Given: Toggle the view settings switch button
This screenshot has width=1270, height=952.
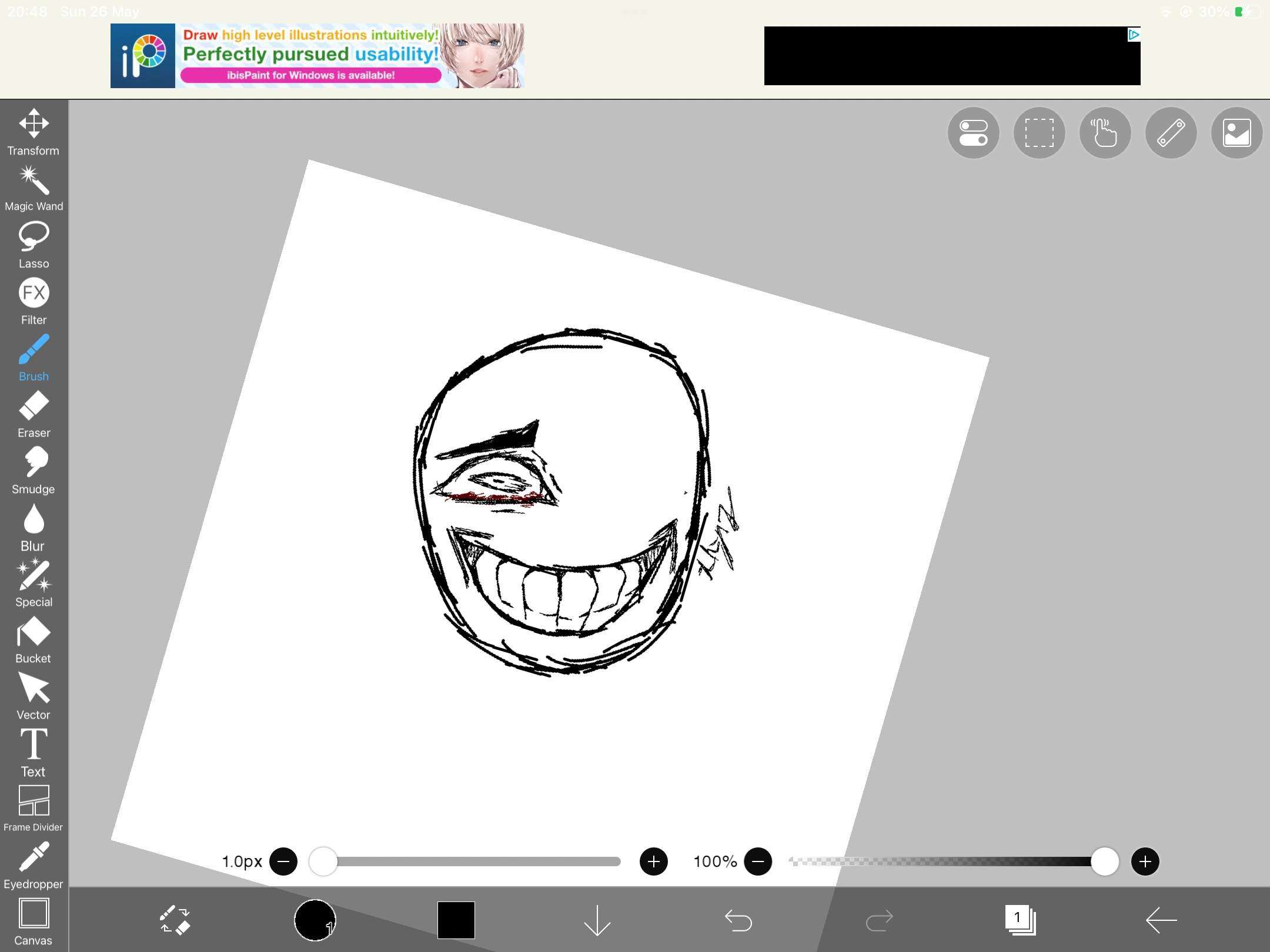Looking at the screenshot, I should click(x=973, y=133).
